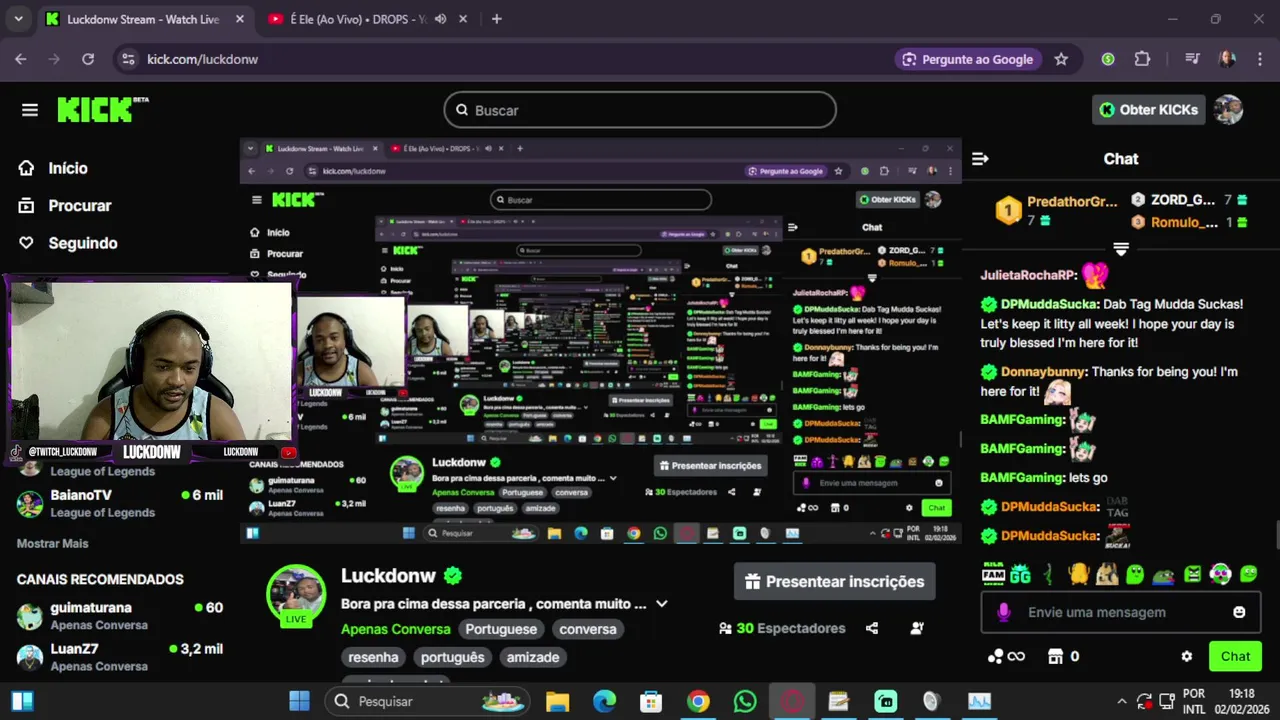This screenshot has height=720, width=1280.
Task: Send the doge emote
Action: click(x=1106, y=574)
